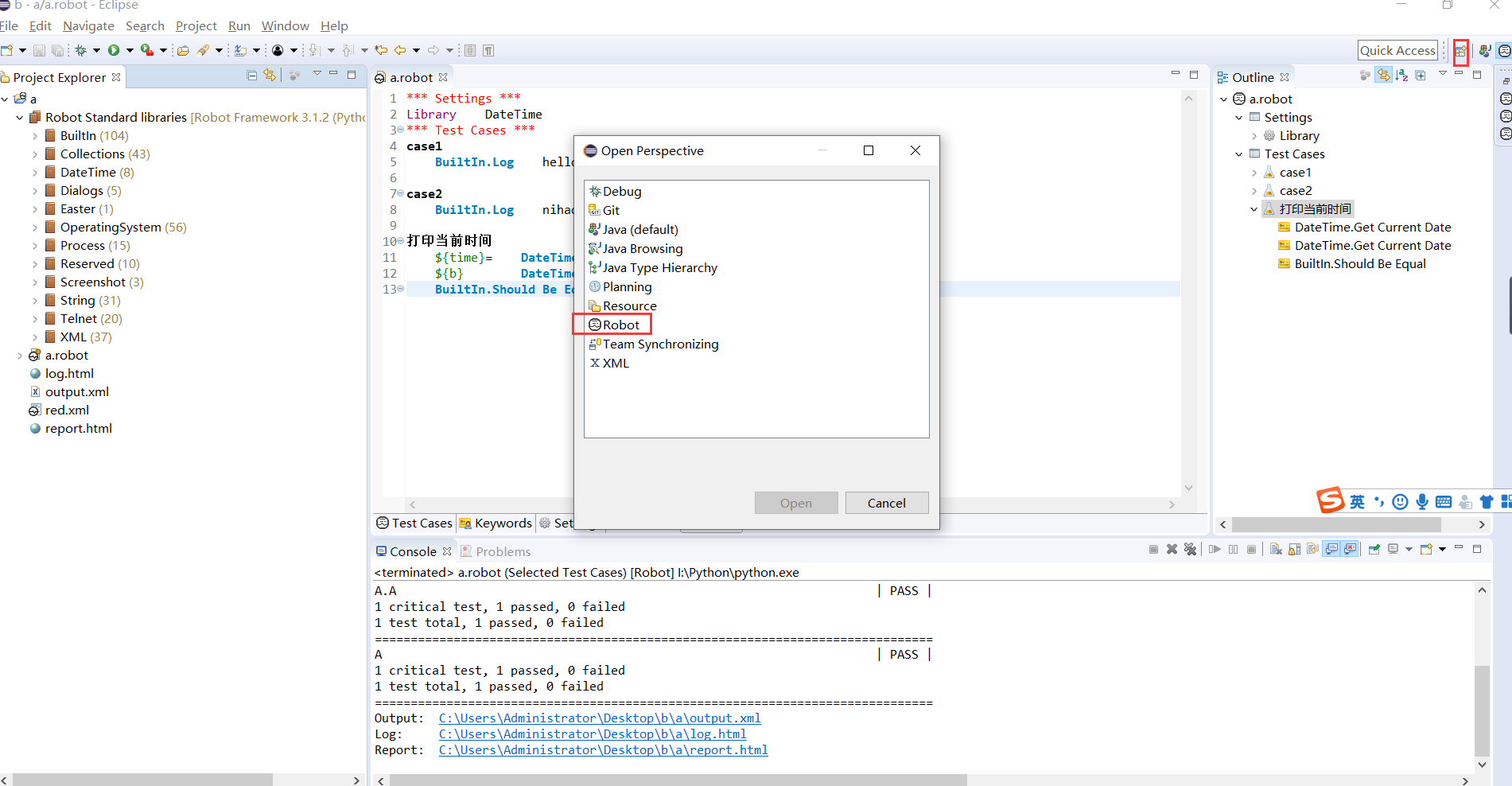Toggle Word Wrap in Console

pos(1312,549)
